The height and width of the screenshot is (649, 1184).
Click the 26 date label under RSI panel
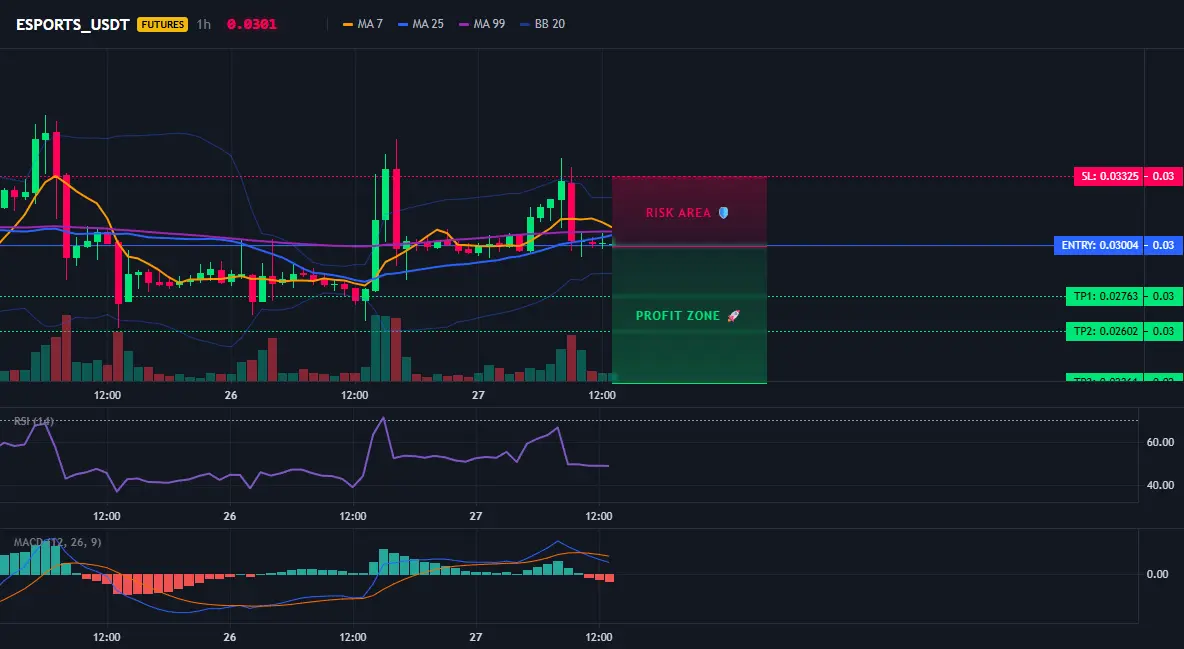[x=230, y=516]
